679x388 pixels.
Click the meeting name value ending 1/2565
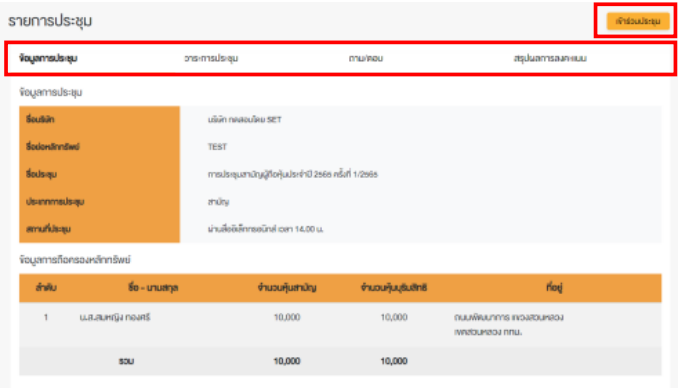(292, 174)
